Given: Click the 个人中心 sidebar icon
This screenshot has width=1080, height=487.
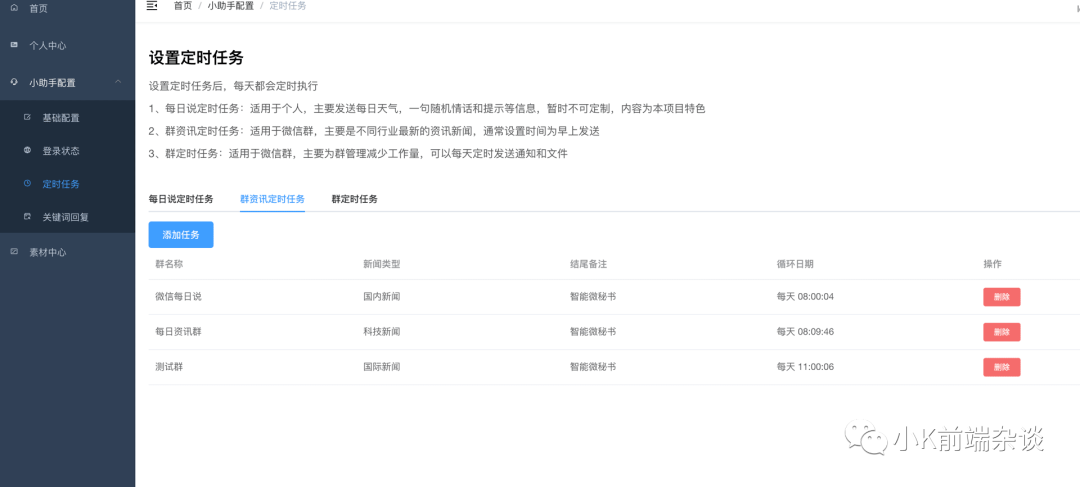Looking at the screenshot, I should click(x=14, y=45).
